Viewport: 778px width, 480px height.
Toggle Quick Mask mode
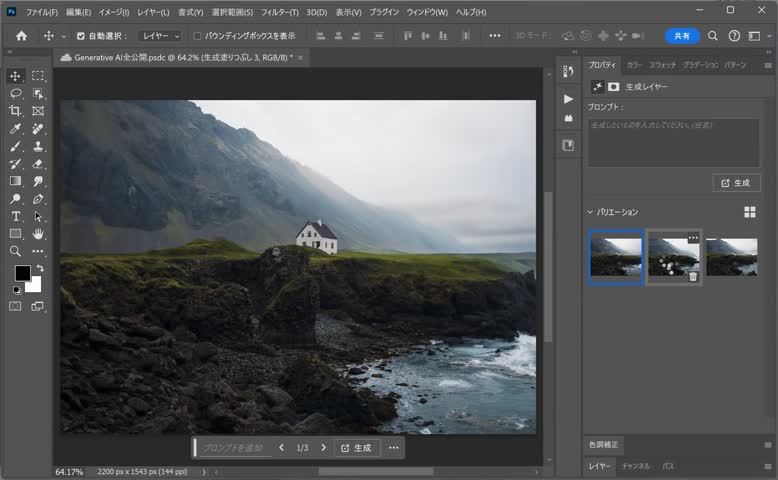tap(15, 306)
